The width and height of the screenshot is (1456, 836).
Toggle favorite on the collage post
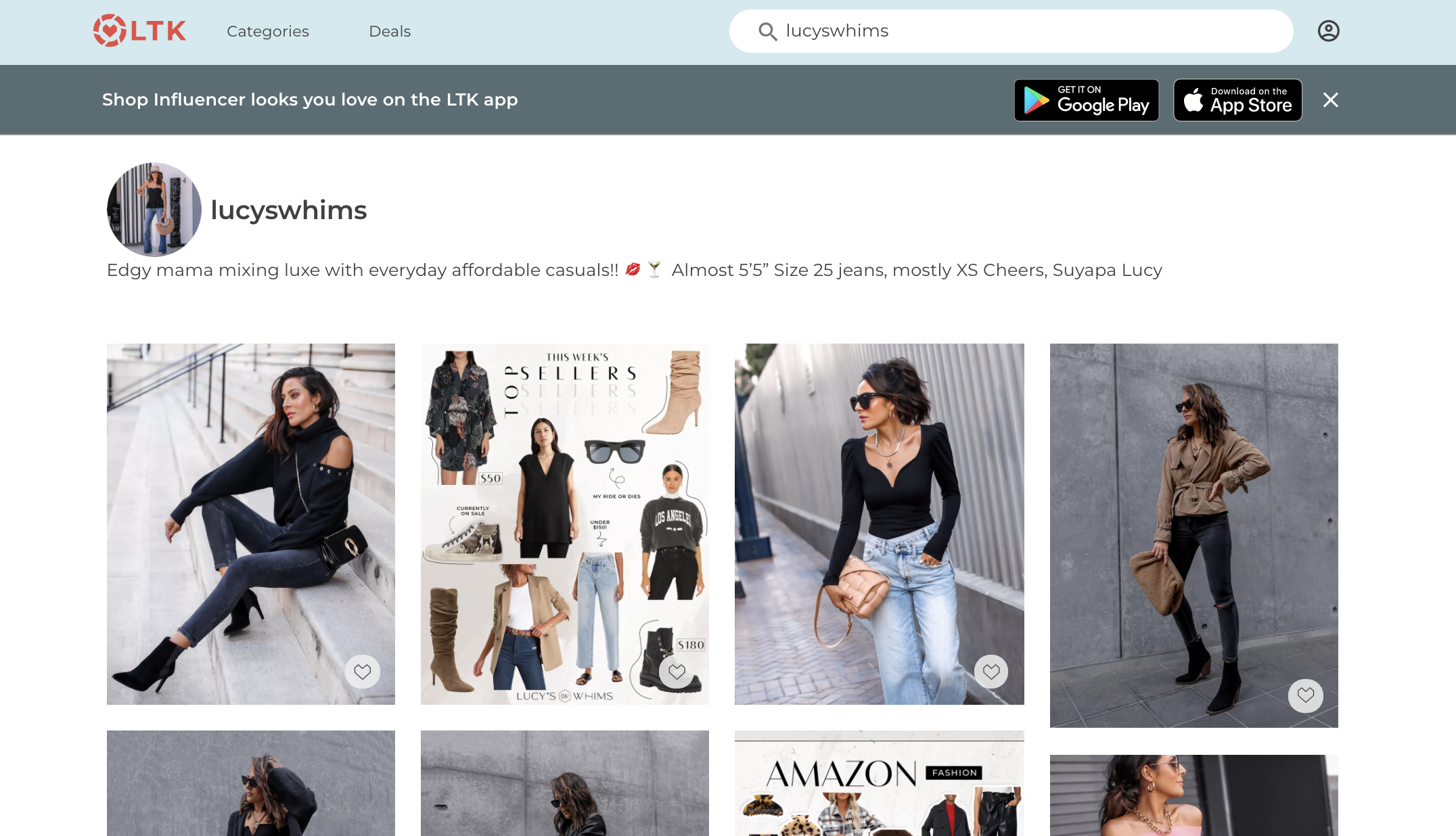click(677, 672)
